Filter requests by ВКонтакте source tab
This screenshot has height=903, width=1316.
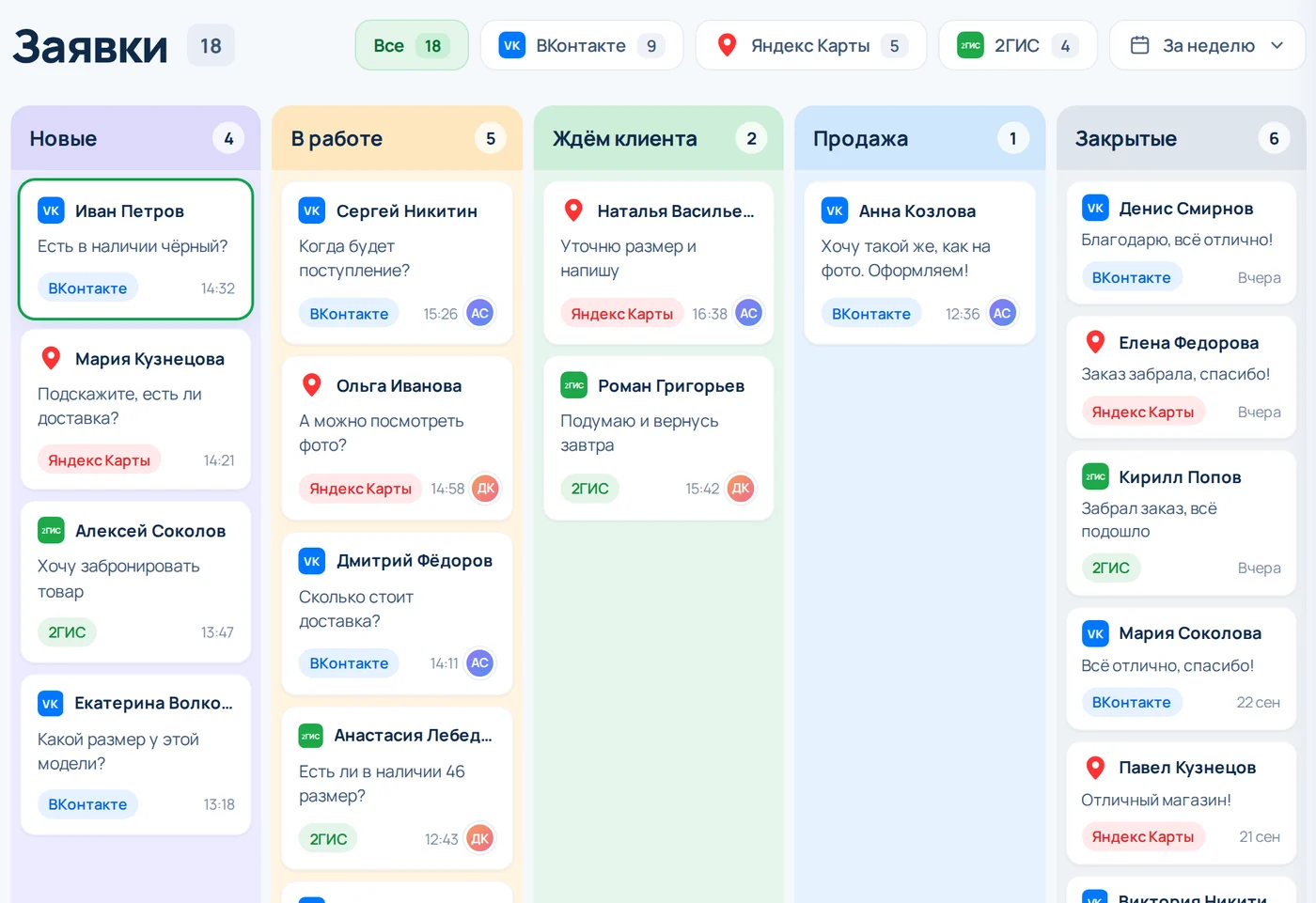tap(582, 45)
